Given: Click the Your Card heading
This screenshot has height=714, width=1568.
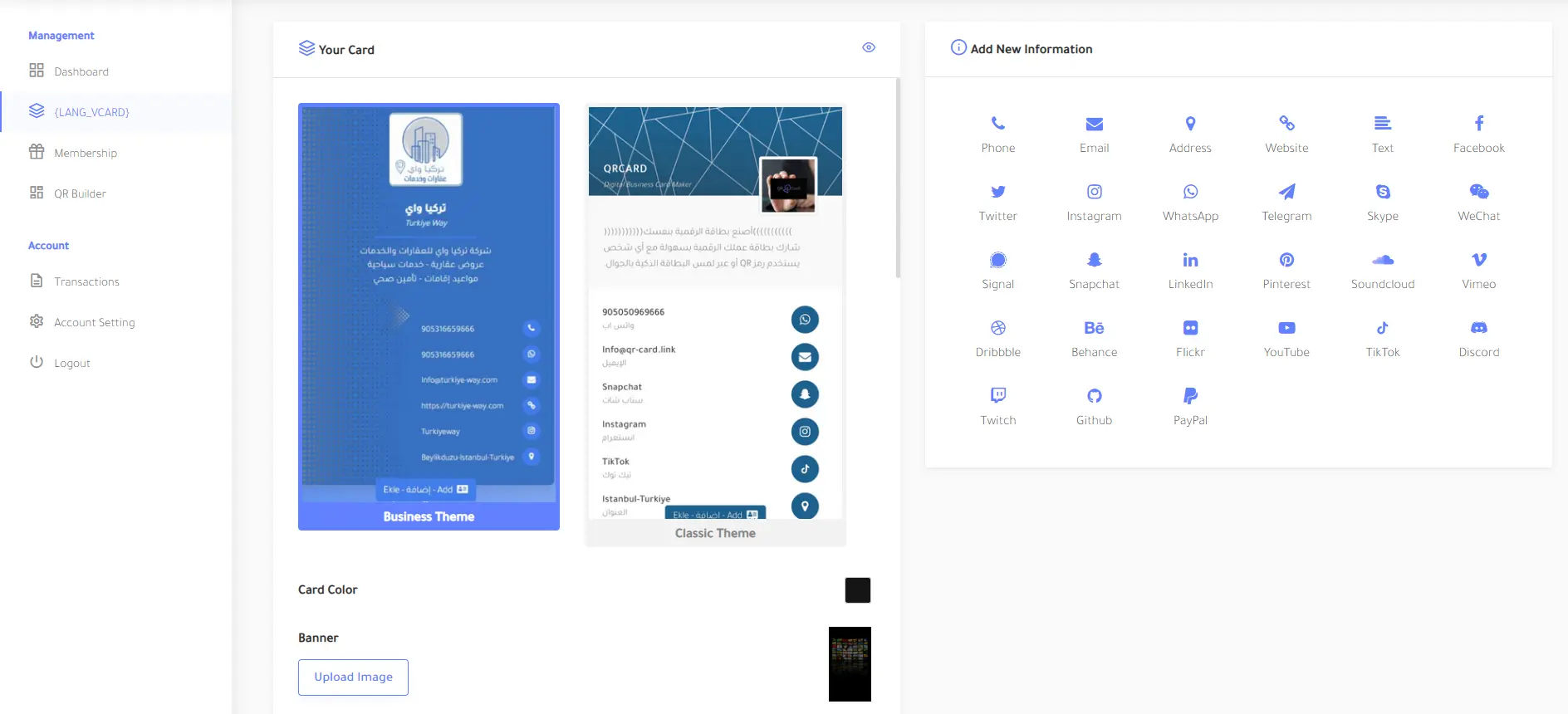Looking at the screenshot, I should coord(346,50).
